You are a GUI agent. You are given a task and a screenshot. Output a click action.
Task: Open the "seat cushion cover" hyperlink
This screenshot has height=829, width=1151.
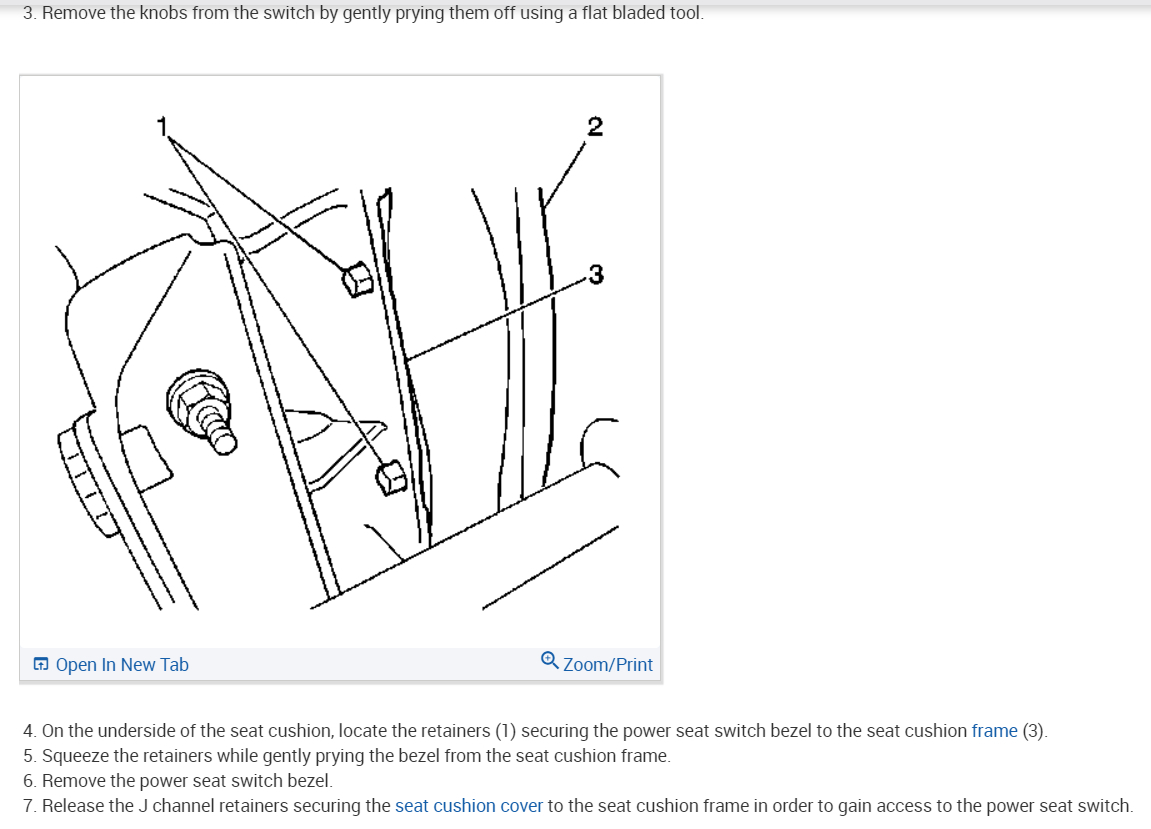tap(469, 806)
